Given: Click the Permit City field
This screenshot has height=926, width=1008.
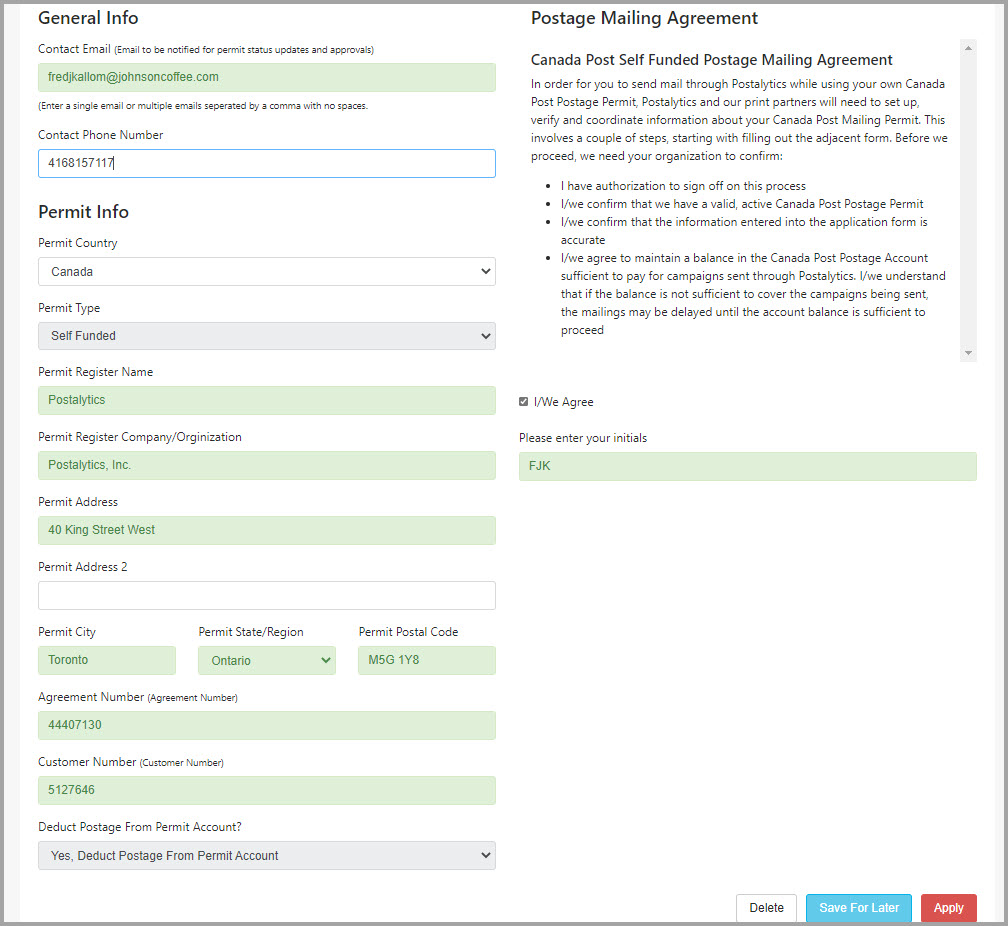Looking at the screenshot, I should (107, 660).
